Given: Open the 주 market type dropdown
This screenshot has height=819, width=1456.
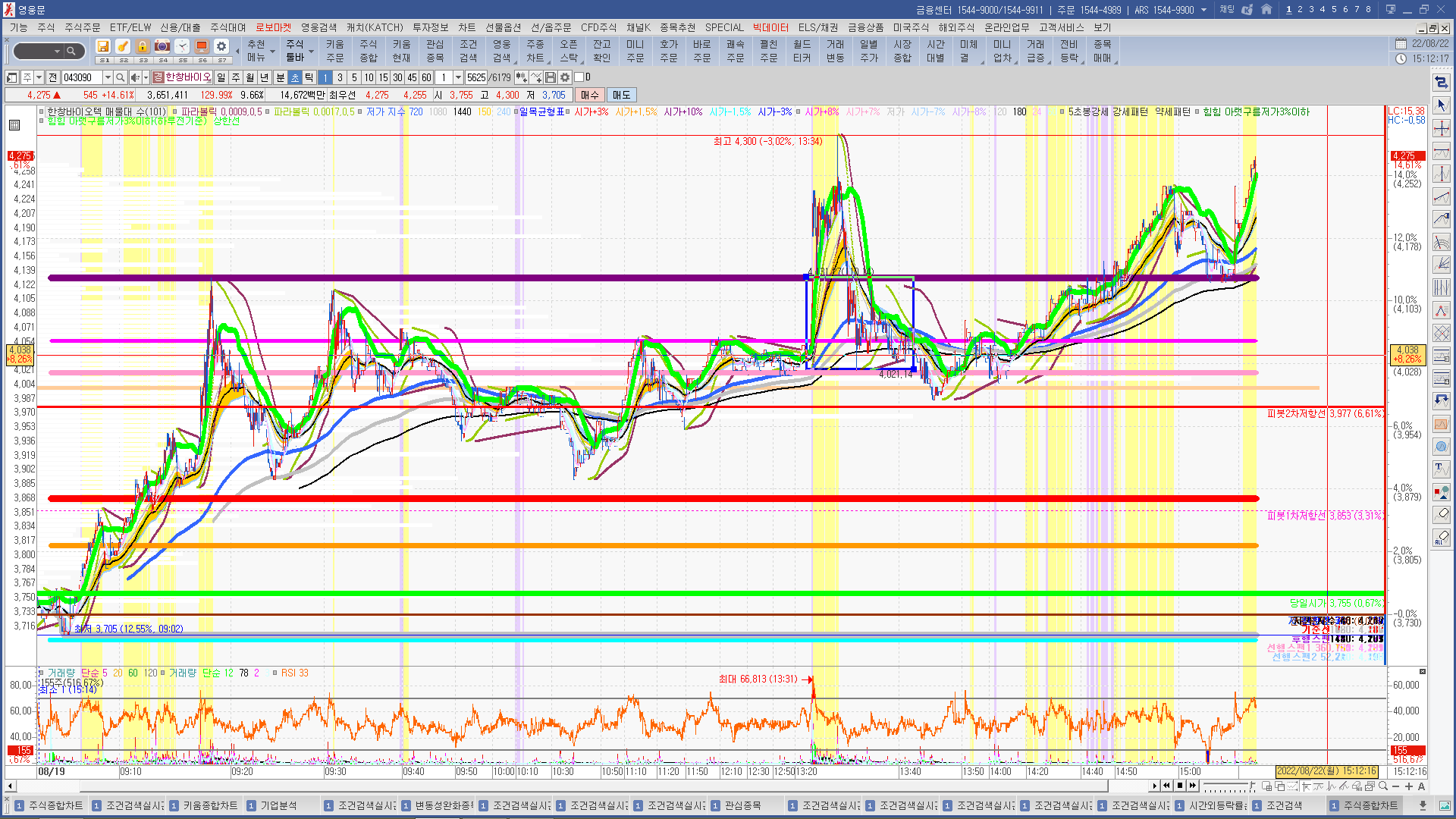Looking at the screenshot, I should [39, 77].
